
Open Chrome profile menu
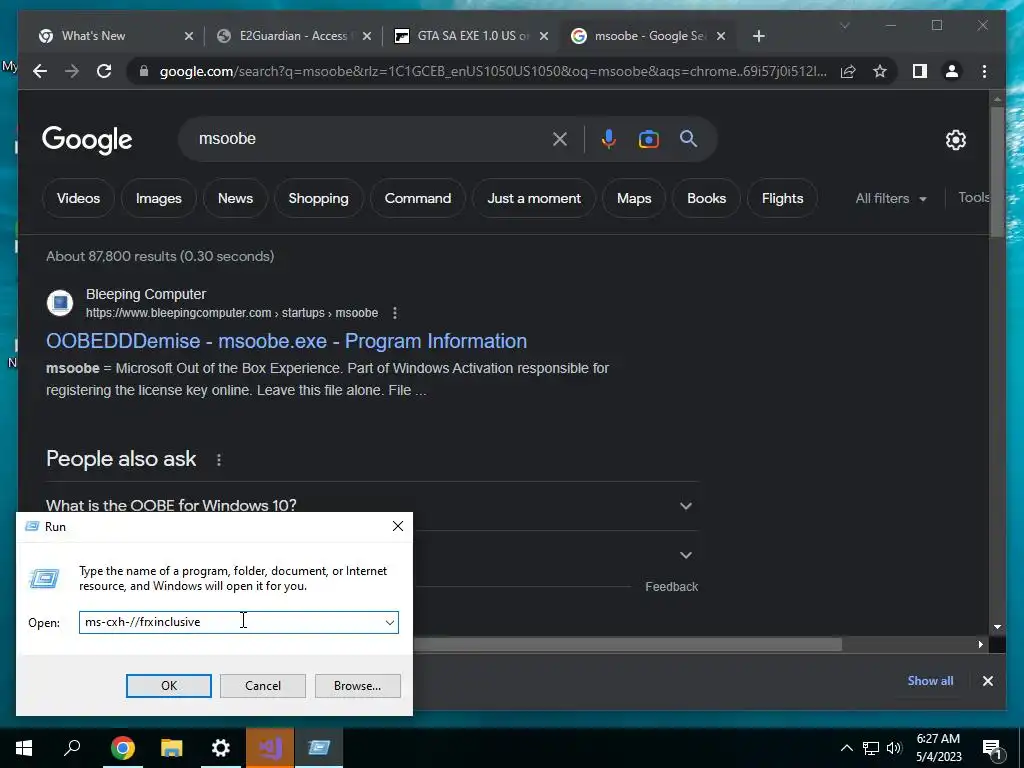(x=952, y=71)
